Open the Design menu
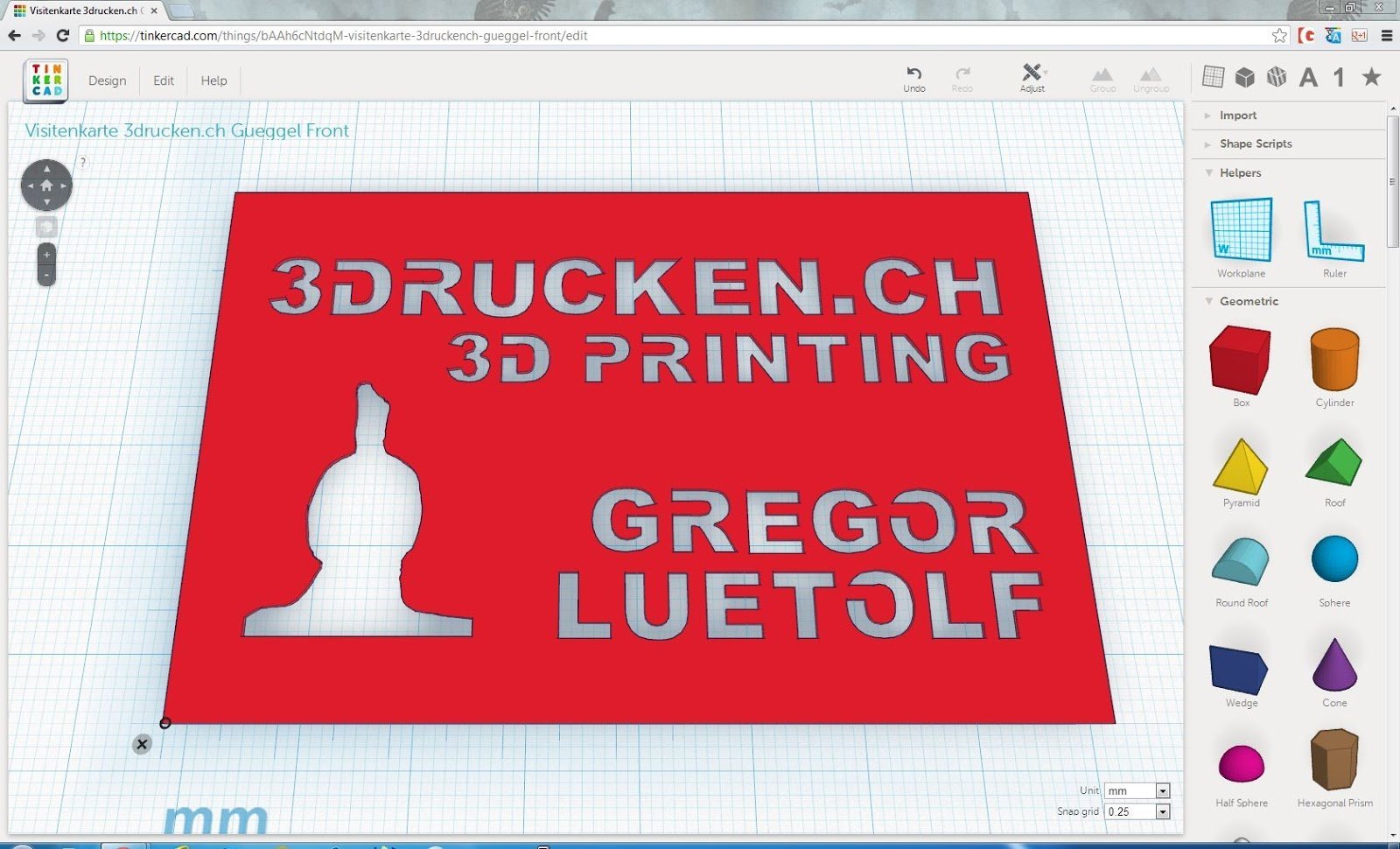Screen dimensions: 1400x849 pyautogui.click(x=107, y=81)
